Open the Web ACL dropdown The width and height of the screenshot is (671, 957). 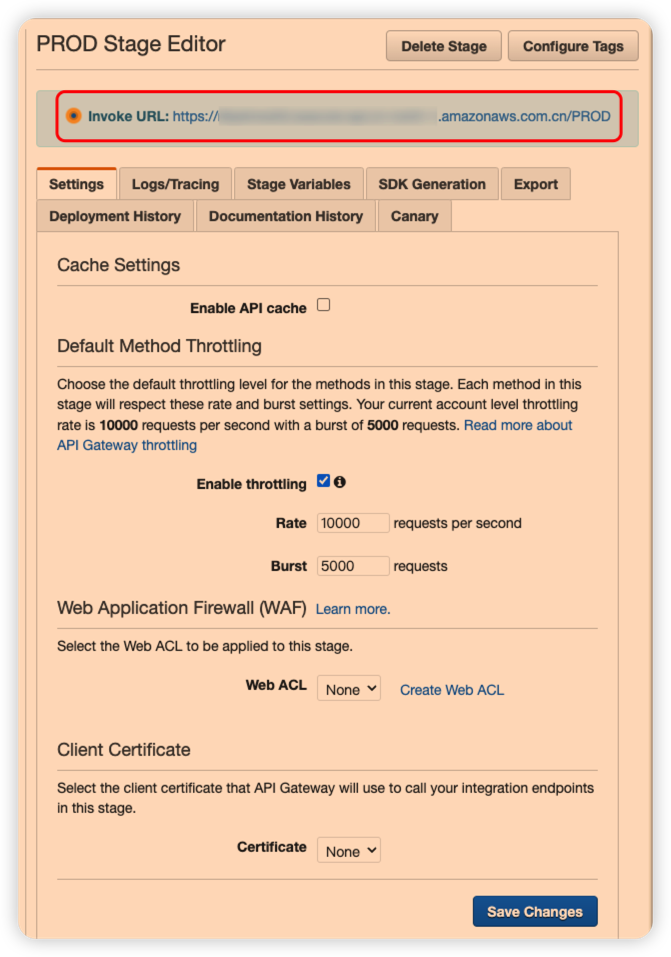pos(348,689)
